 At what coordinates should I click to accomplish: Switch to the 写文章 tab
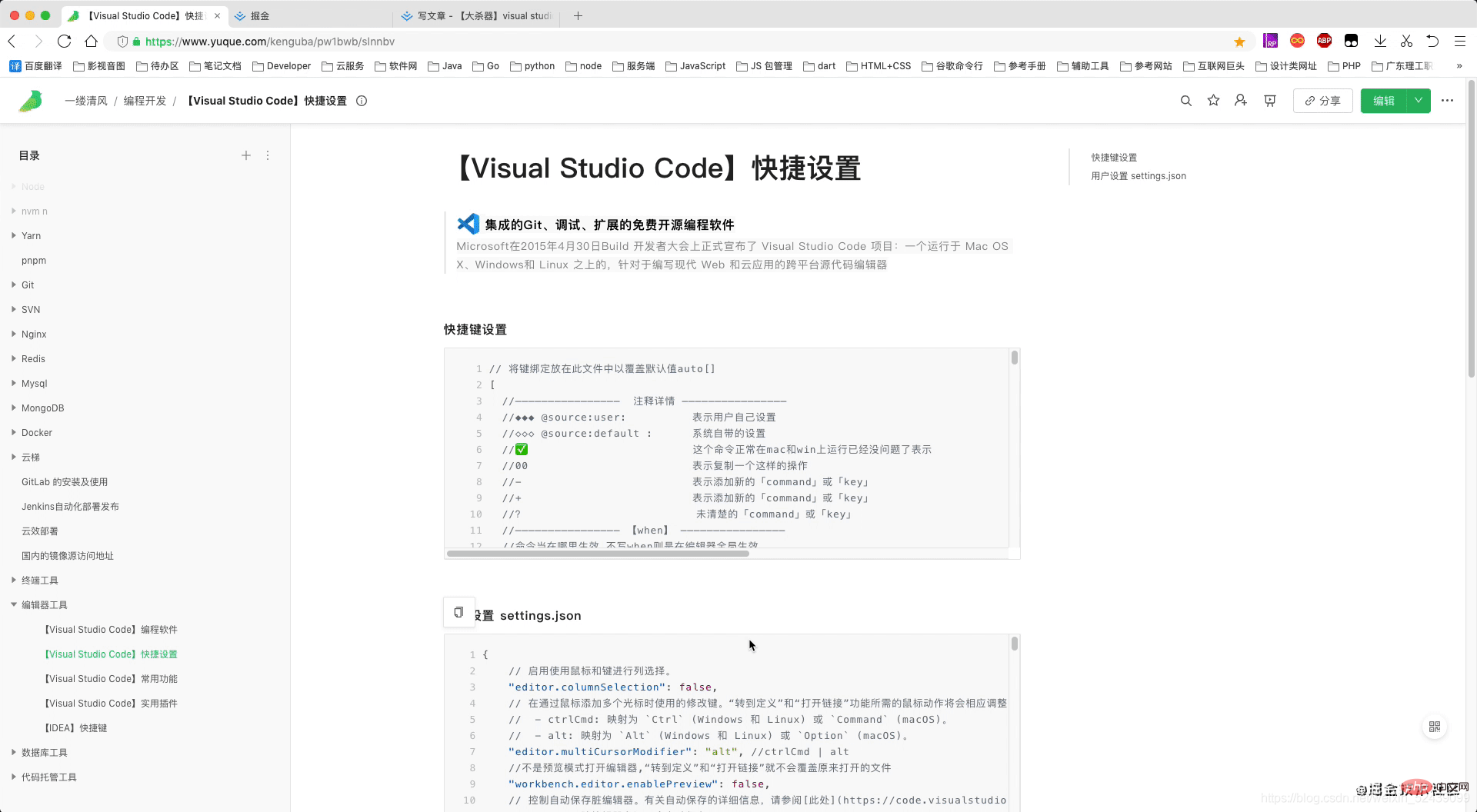(x=475, y=15)
